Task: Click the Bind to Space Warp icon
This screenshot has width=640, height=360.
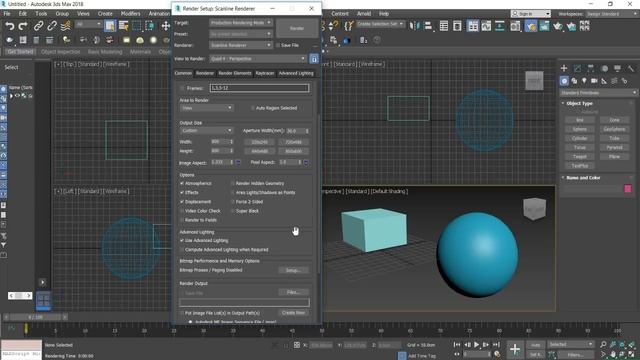Action: tap(65, 26)
